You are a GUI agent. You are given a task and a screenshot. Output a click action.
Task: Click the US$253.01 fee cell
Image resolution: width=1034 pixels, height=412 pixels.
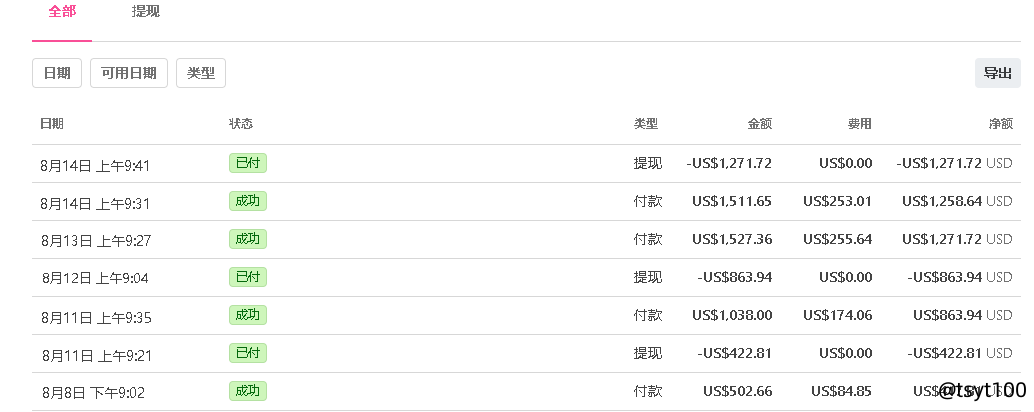click(x=837, y=202)
